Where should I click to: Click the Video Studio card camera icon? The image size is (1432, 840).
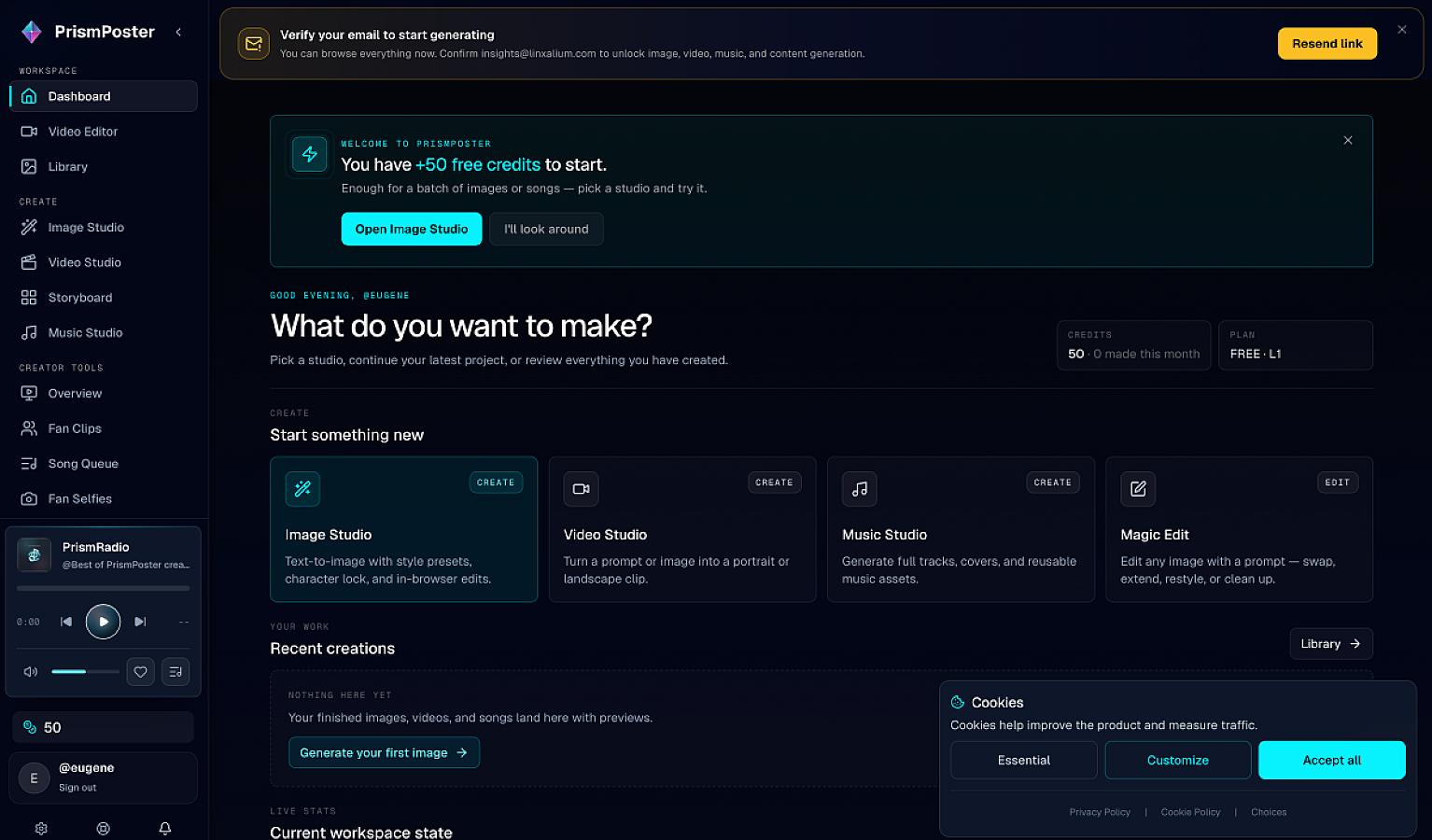pyautogui.click(x=581, y=489)
